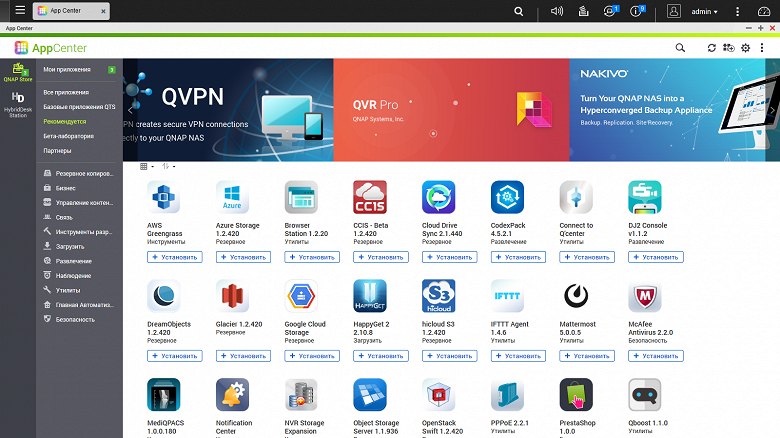Viewport: 780px width, 438px height.
Task: Open the PrestaShop app icon
Action: (x=576, y=395)
